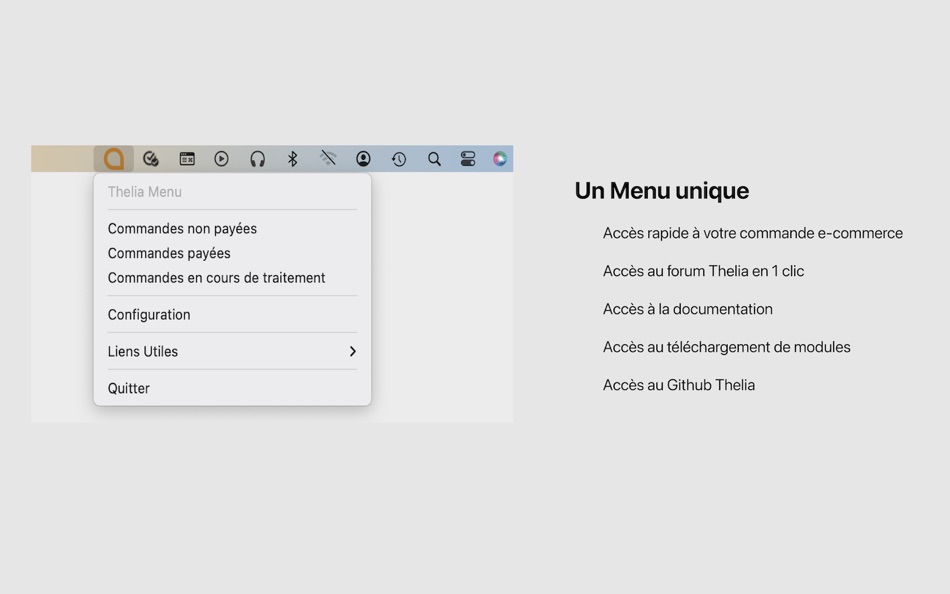The height and width of the screenshot is (594, 950).
Task: Choose Quitter to exit Thelia Menu
Action: [232, 388]
